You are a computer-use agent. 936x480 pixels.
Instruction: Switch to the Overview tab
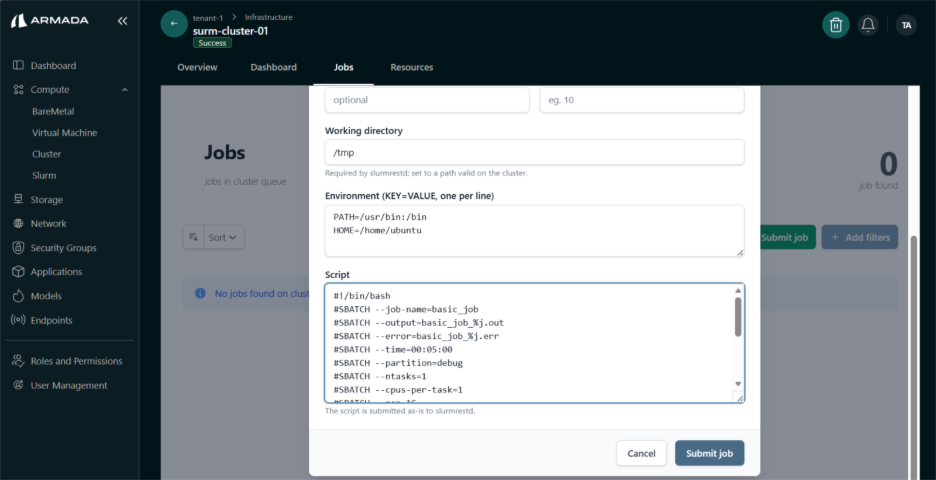pyautogui.click(x=197, y=67)
